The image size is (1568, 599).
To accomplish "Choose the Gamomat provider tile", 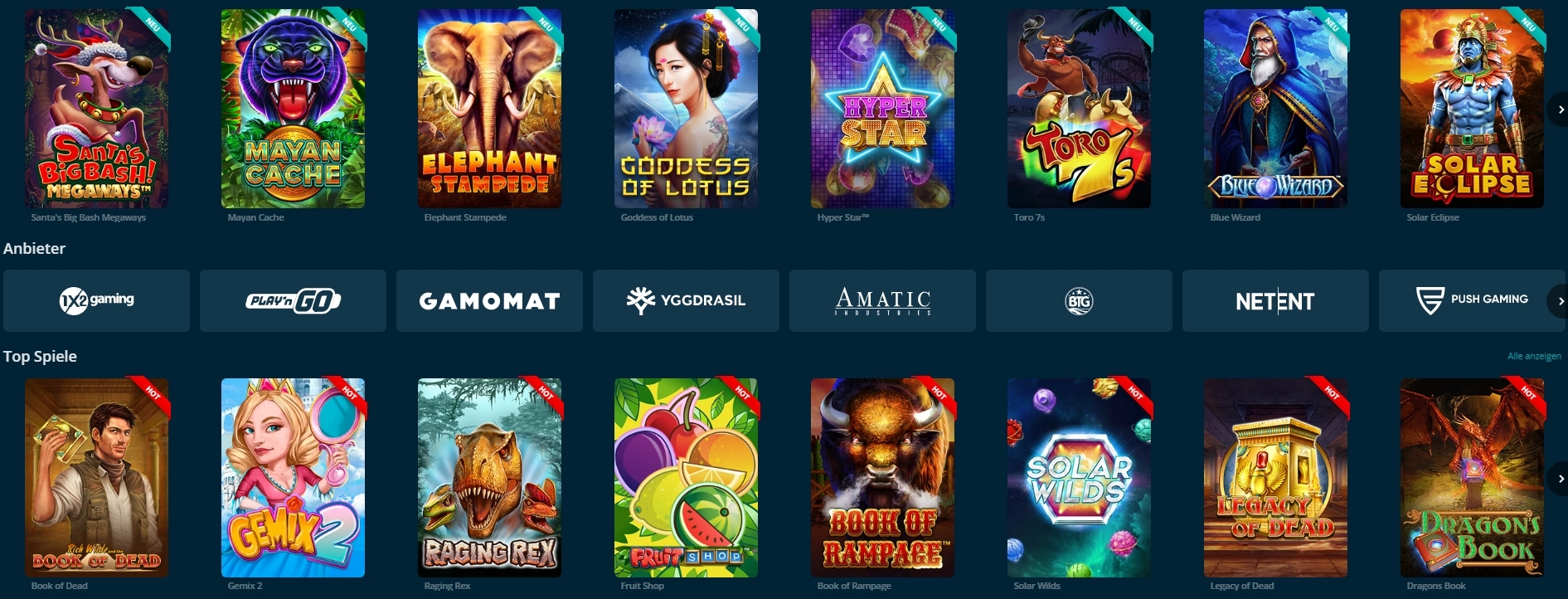I will point(489,300).
